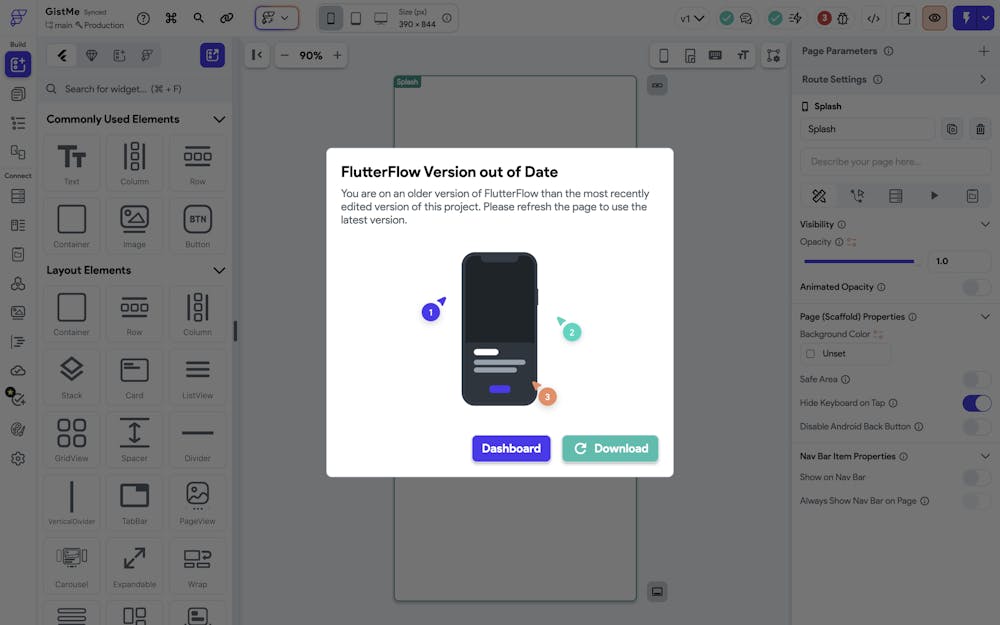Select the Text widget
Image resolution: width=1000 pixels, height=625 pixels.
click(71, 163)
